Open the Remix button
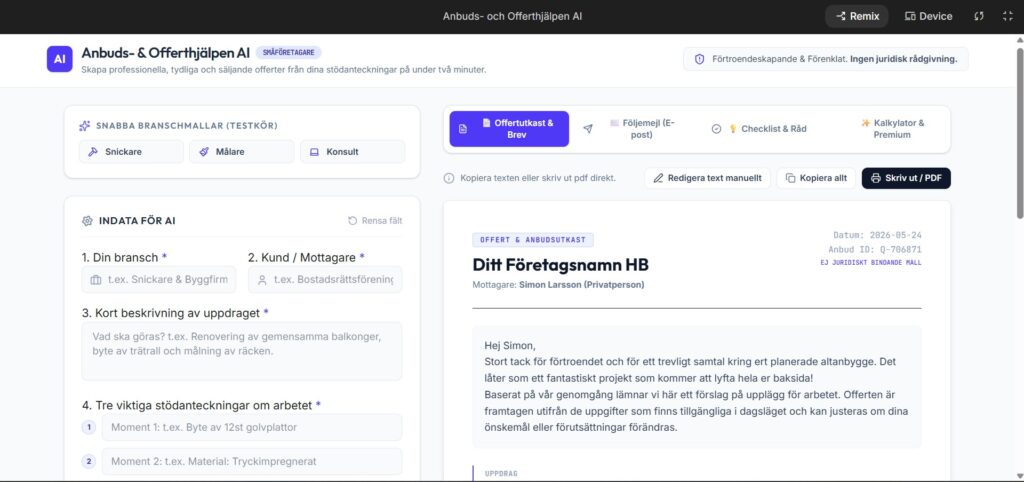This screenshot has height=482, width=1024. click(x=857, y=16)
